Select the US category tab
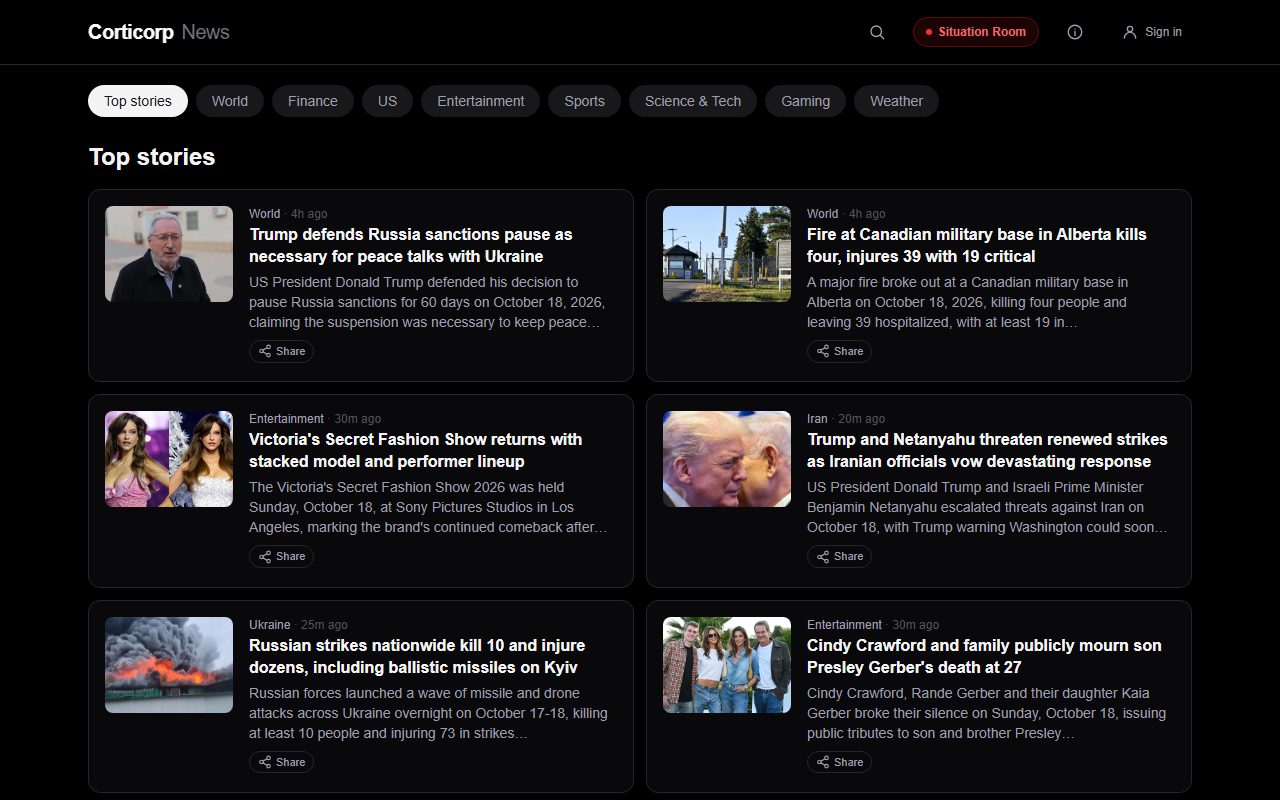Image resolution: width=1280 pixels, height=800 pixels. coord(387,101)
